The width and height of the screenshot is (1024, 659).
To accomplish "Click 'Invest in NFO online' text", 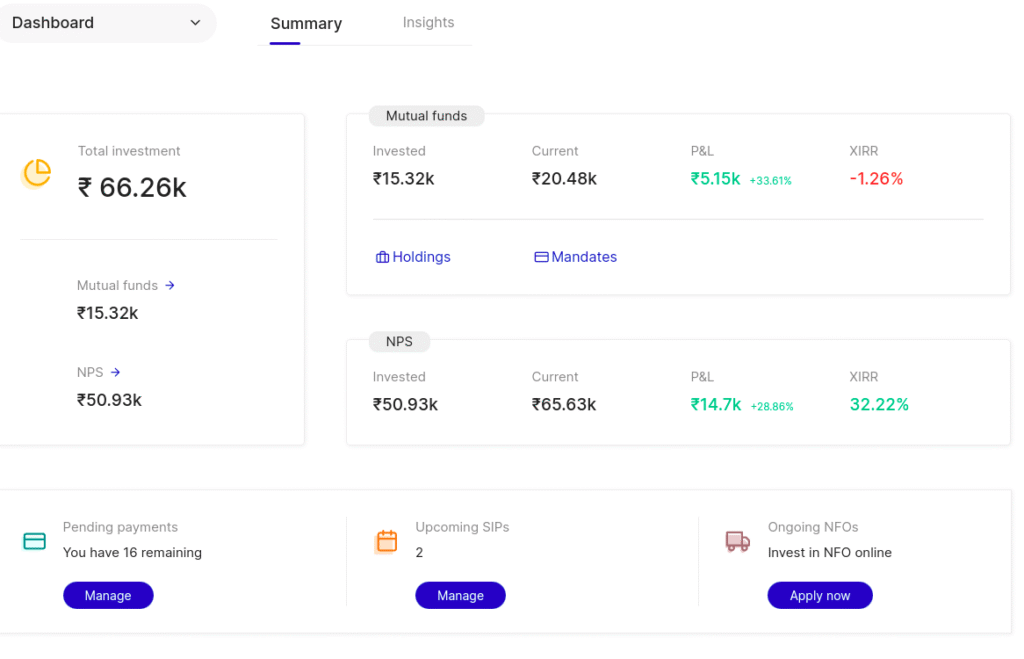I will coord(829,553).
